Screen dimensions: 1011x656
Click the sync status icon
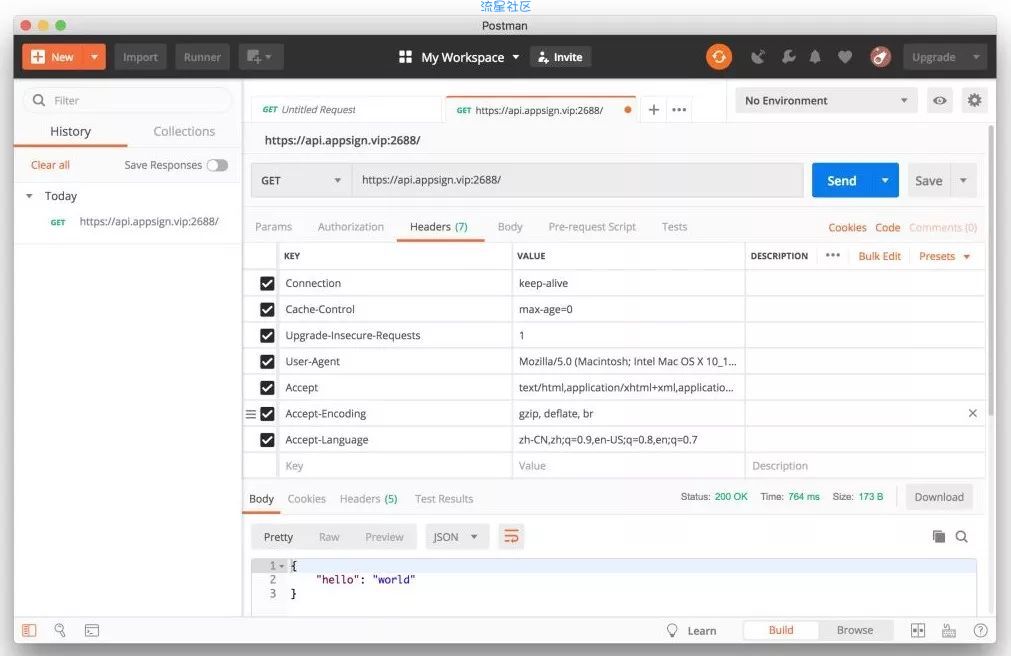click(x=718, y=57)
